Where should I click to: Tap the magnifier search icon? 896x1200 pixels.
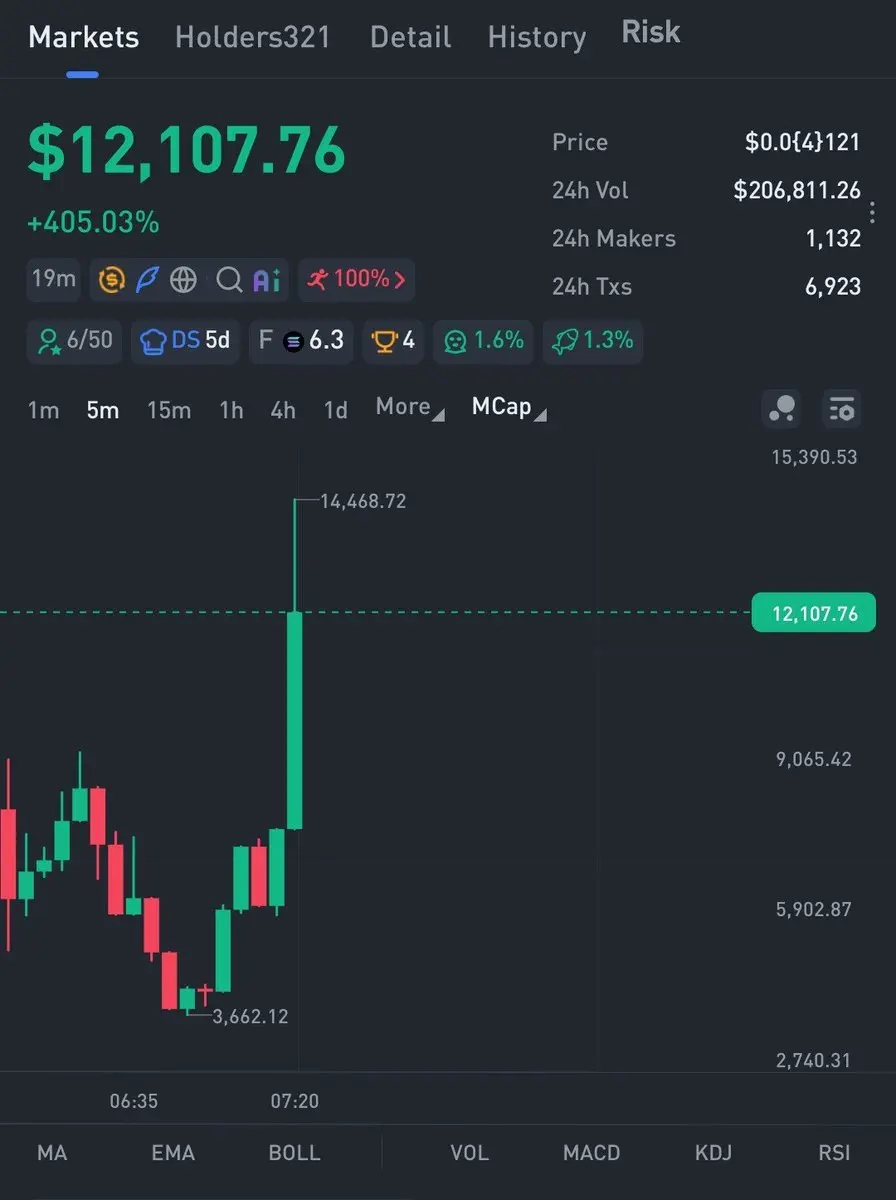tap(229, 280)
